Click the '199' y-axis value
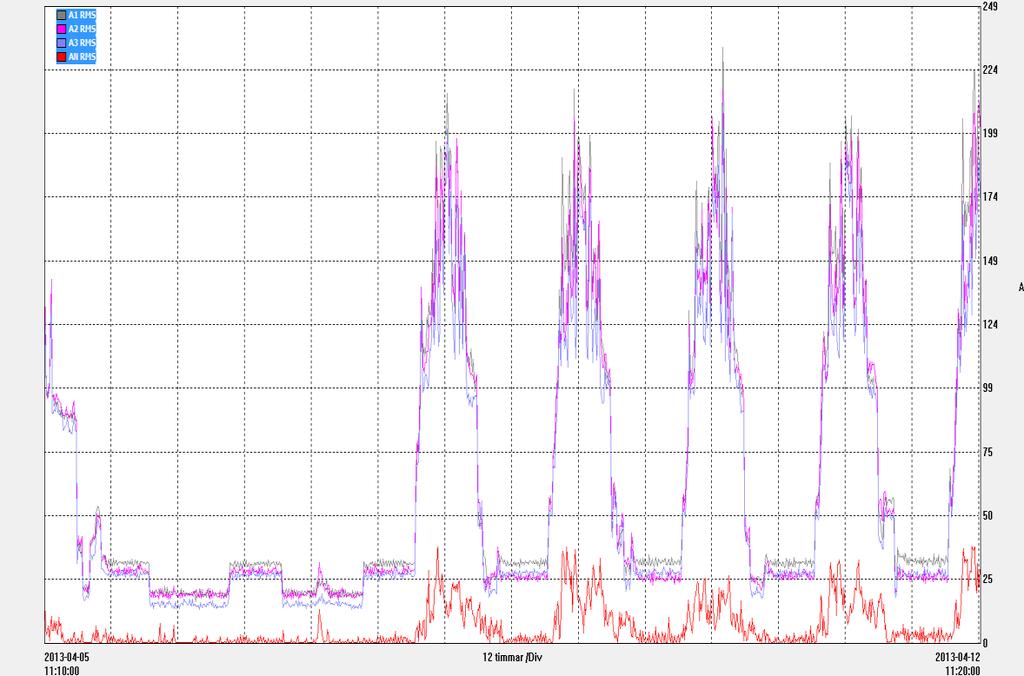 990,133
